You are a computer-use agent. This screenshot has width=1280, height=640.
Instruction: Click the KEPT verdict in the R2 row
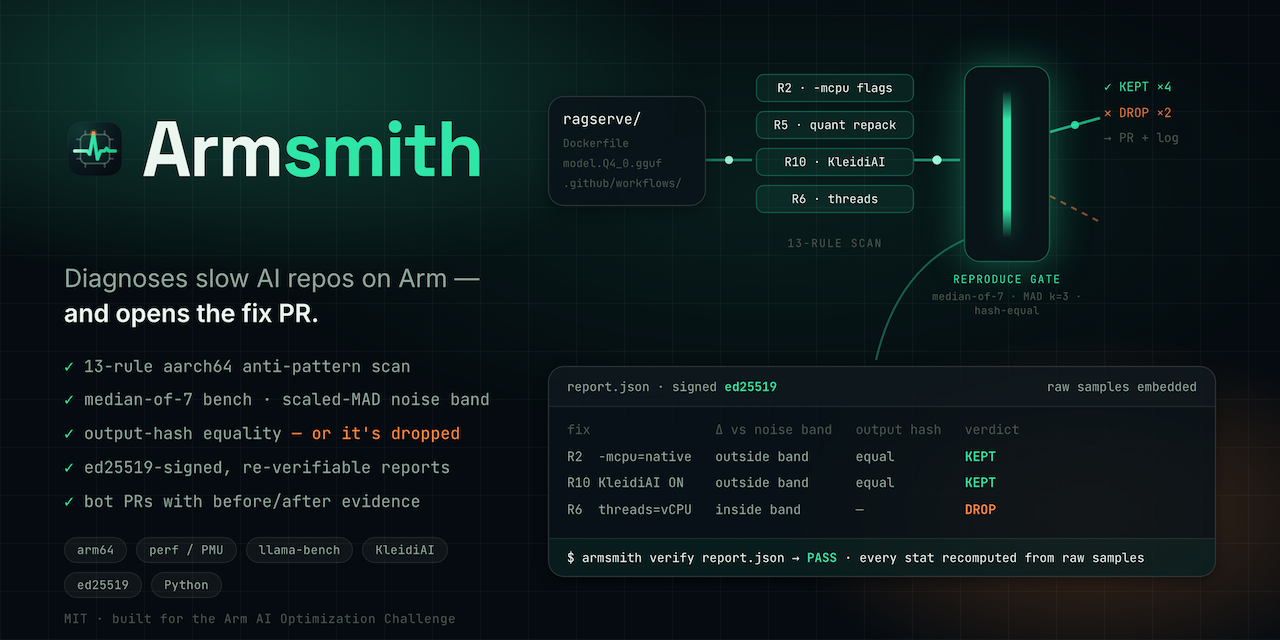980,457
